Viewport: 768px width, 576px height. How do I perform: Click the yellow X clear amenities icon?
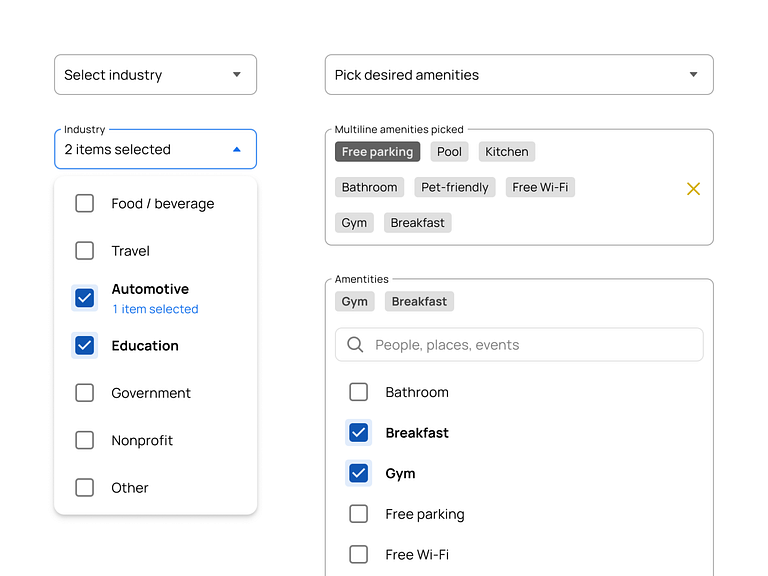tap(693, 188)
